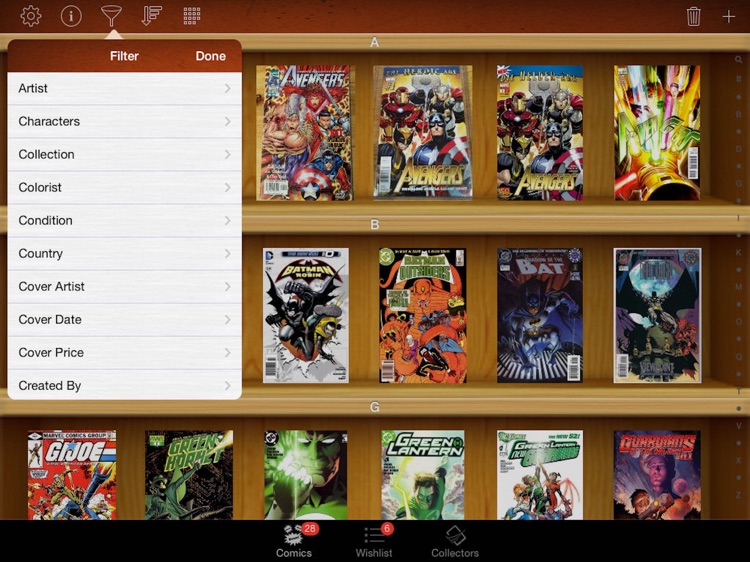The image size is (750, 562).
Task: Jump to letter Q in index bar
Action: [739, 356]
